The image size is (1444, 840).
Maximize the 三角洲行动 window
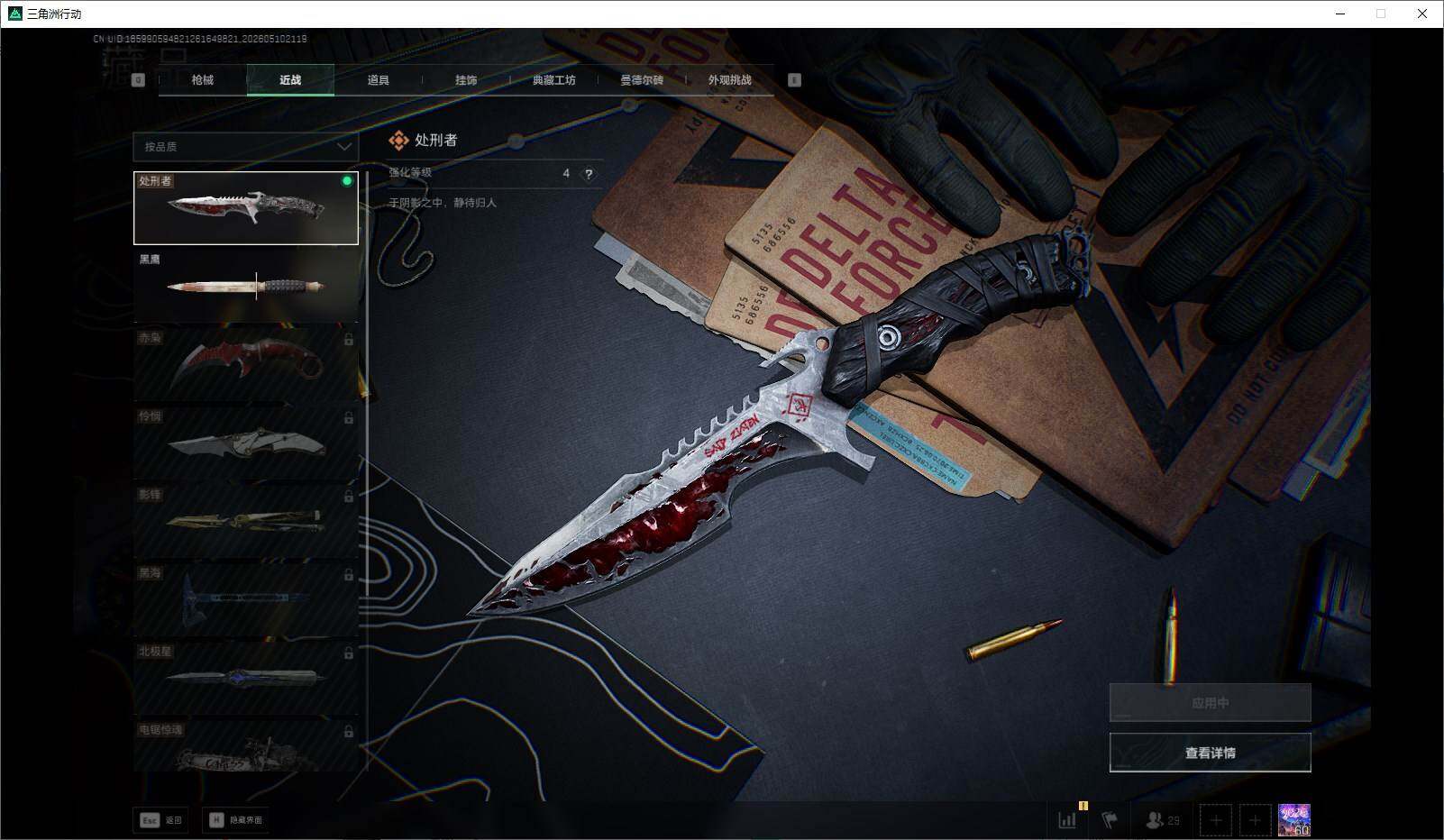[1381, 14]
